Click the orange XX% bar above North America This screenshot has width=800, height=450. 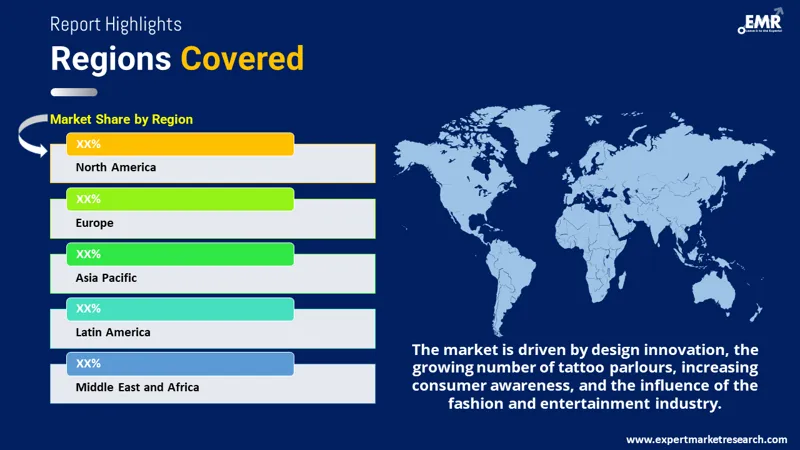[x=180, y=144]
